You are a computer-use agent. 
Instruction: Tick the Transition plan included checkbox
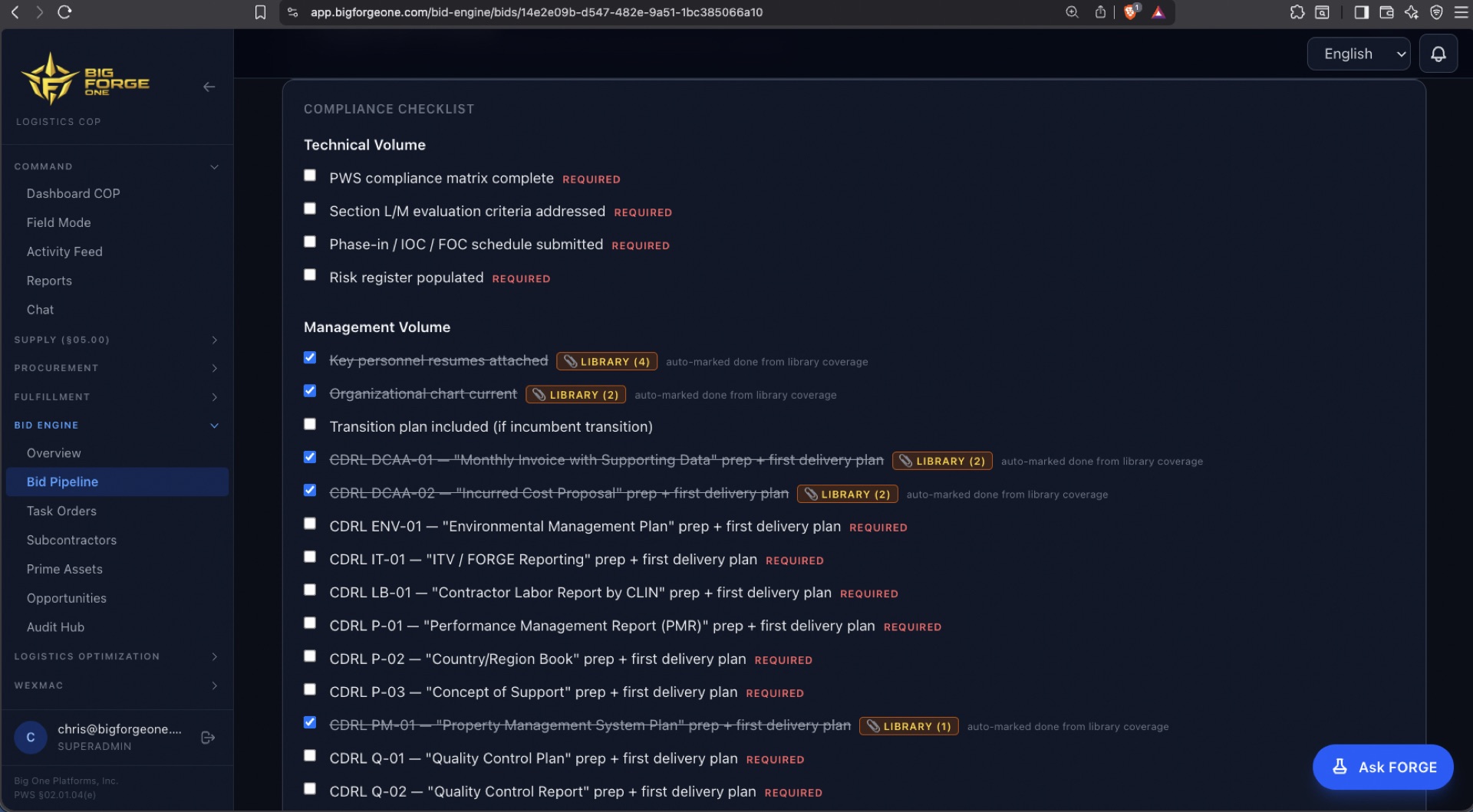310,424
